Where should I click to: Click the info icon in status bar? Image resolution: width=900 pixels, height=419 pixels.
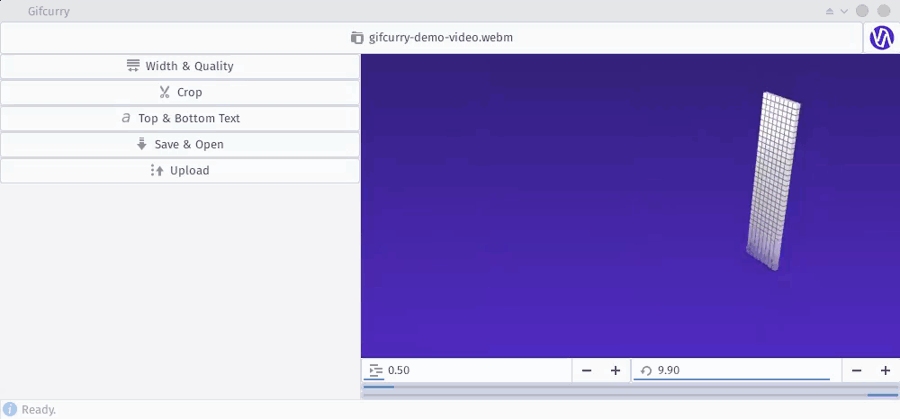pos(10,409)
